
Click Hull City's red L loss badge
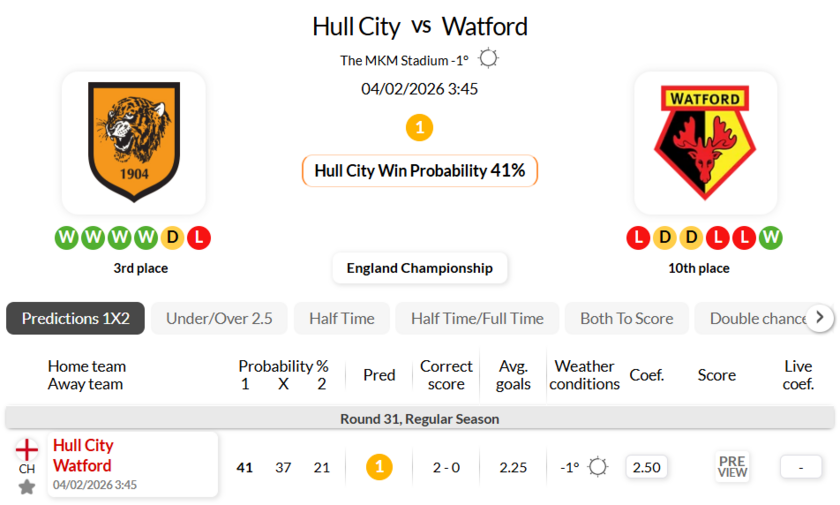(x=198, y=238)
